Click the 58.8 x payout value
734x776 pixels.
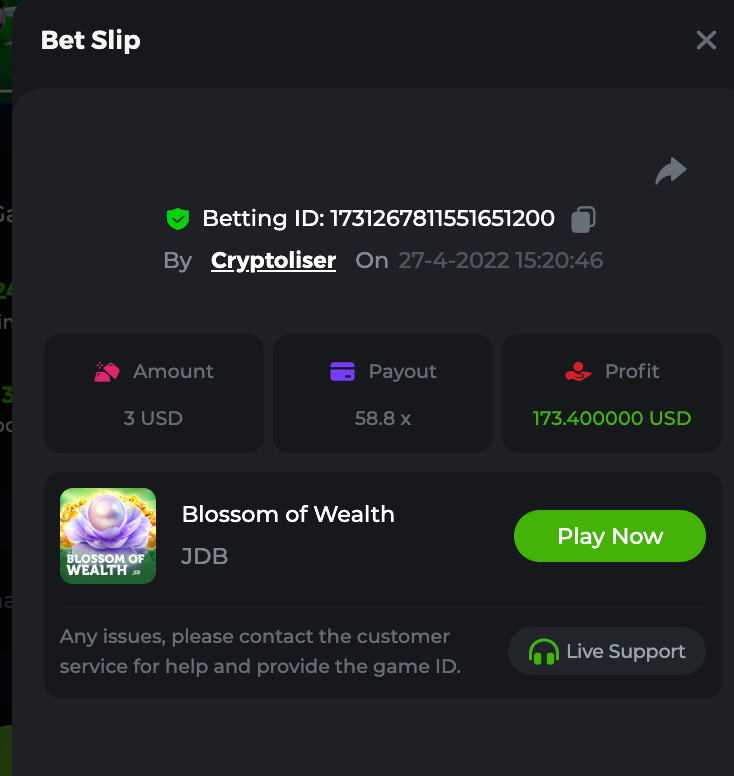(383, 418)
